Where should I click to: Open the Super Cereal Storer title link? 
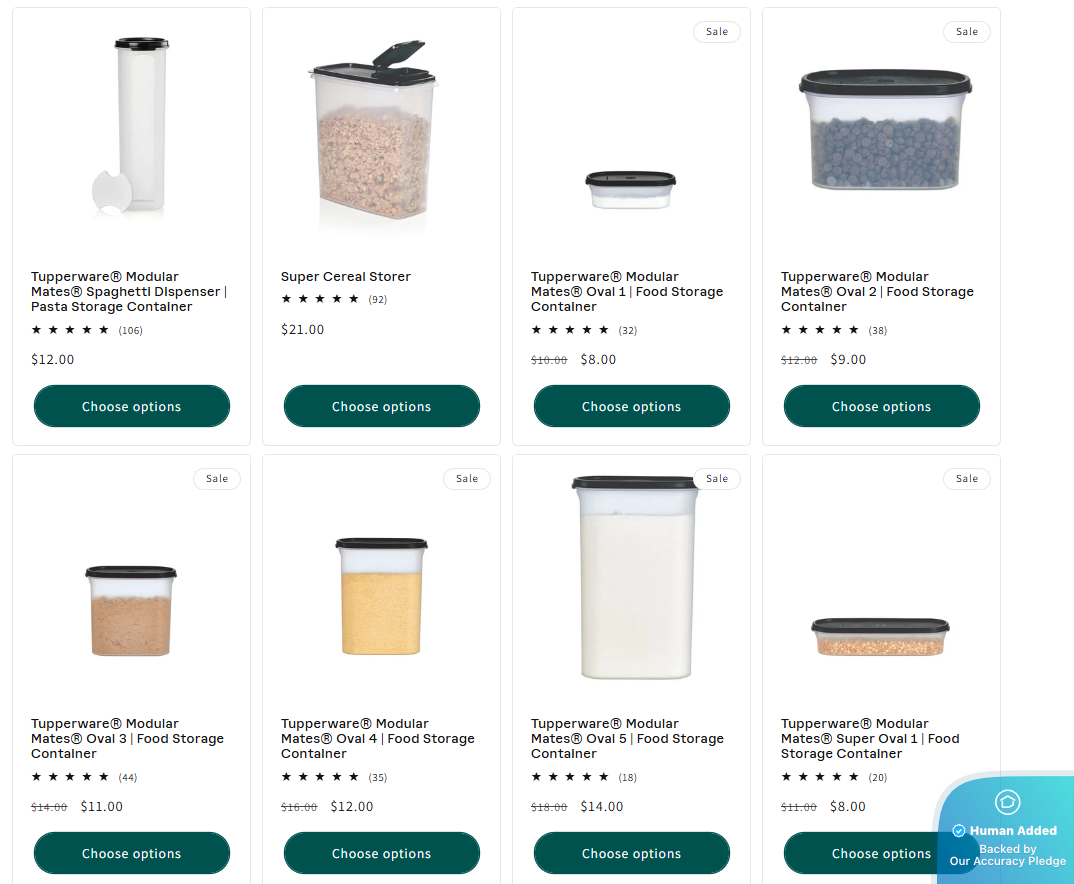click(x=345, y=277)
